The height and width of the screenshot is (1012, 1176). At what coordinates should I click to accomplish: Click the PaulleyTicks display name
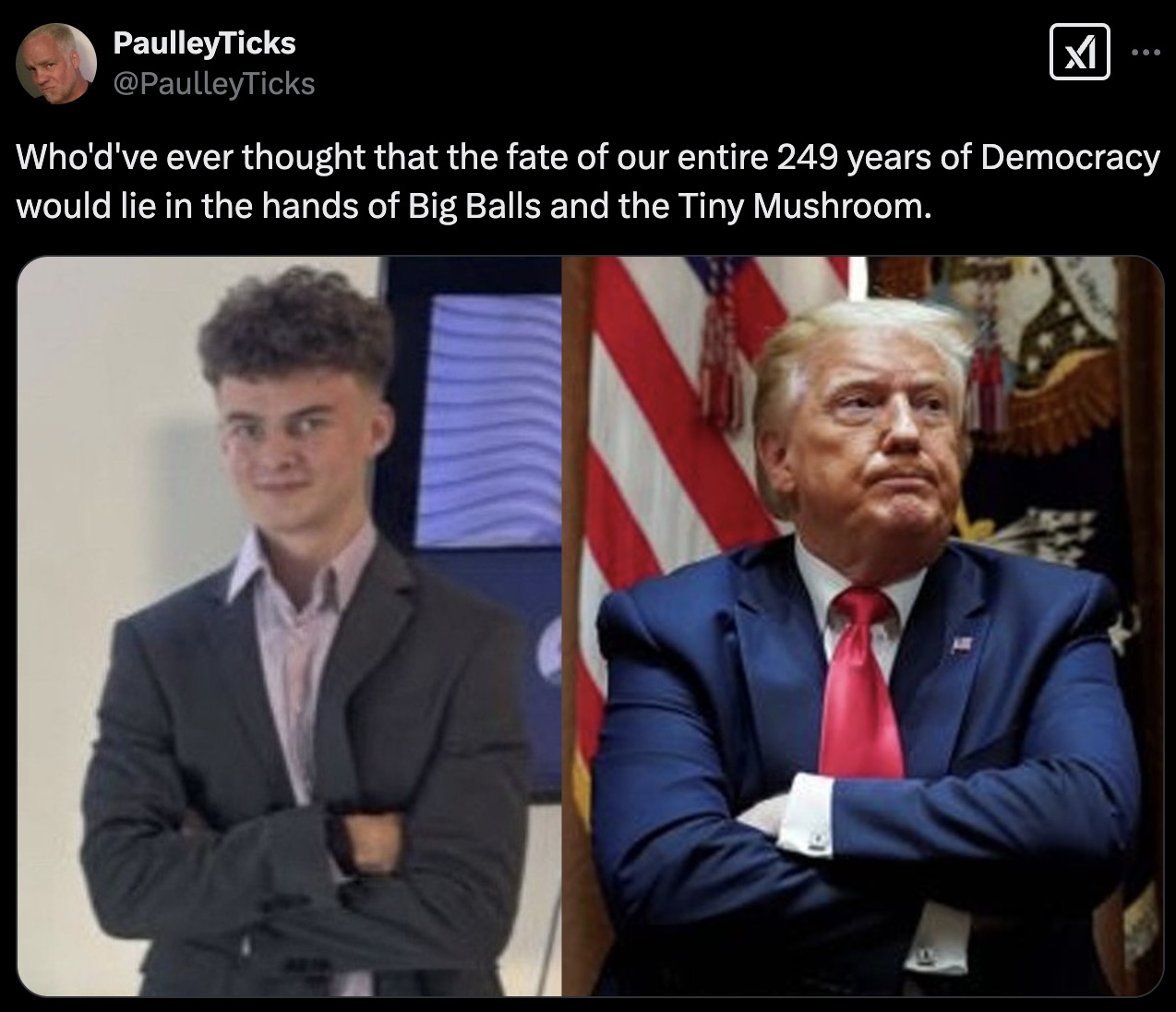point(204,42)
